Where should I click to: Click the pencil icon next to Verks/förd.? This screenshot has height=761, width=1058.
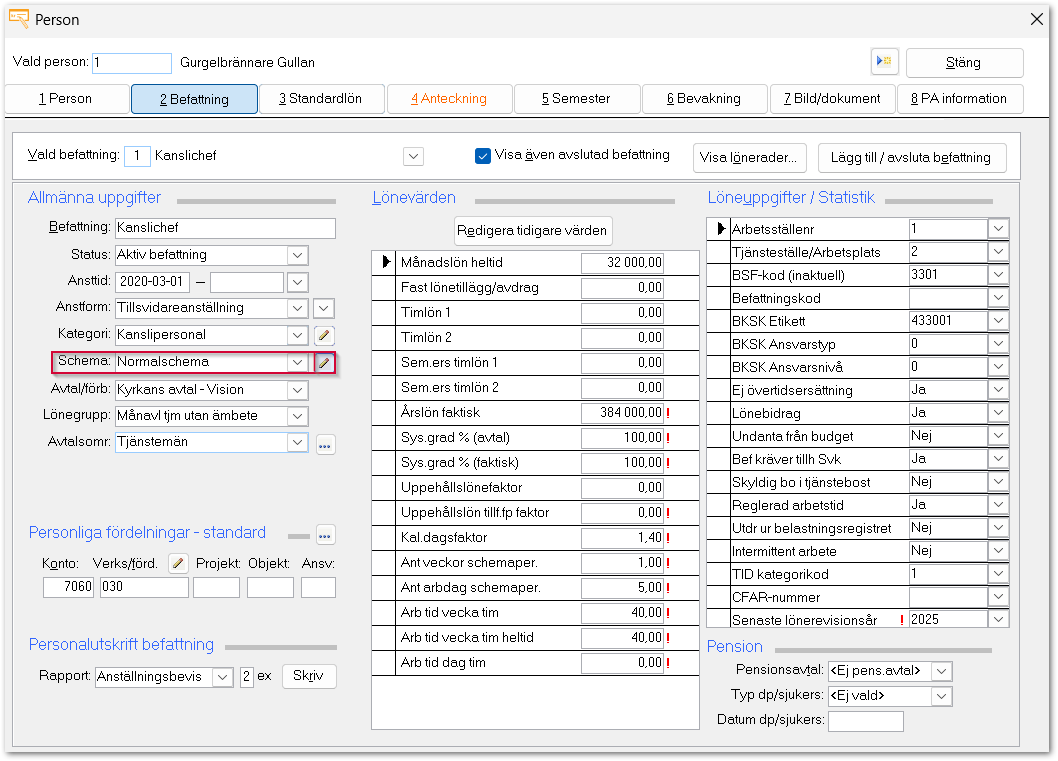[177, 563]
